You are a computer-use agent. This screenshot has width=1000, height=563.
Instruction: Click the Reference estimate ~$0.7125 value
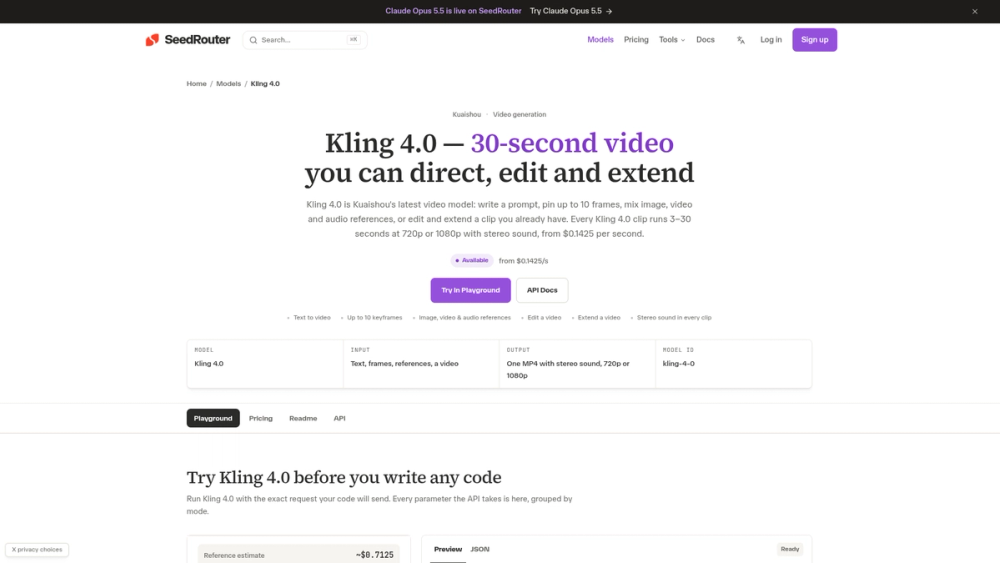(374, 555)
